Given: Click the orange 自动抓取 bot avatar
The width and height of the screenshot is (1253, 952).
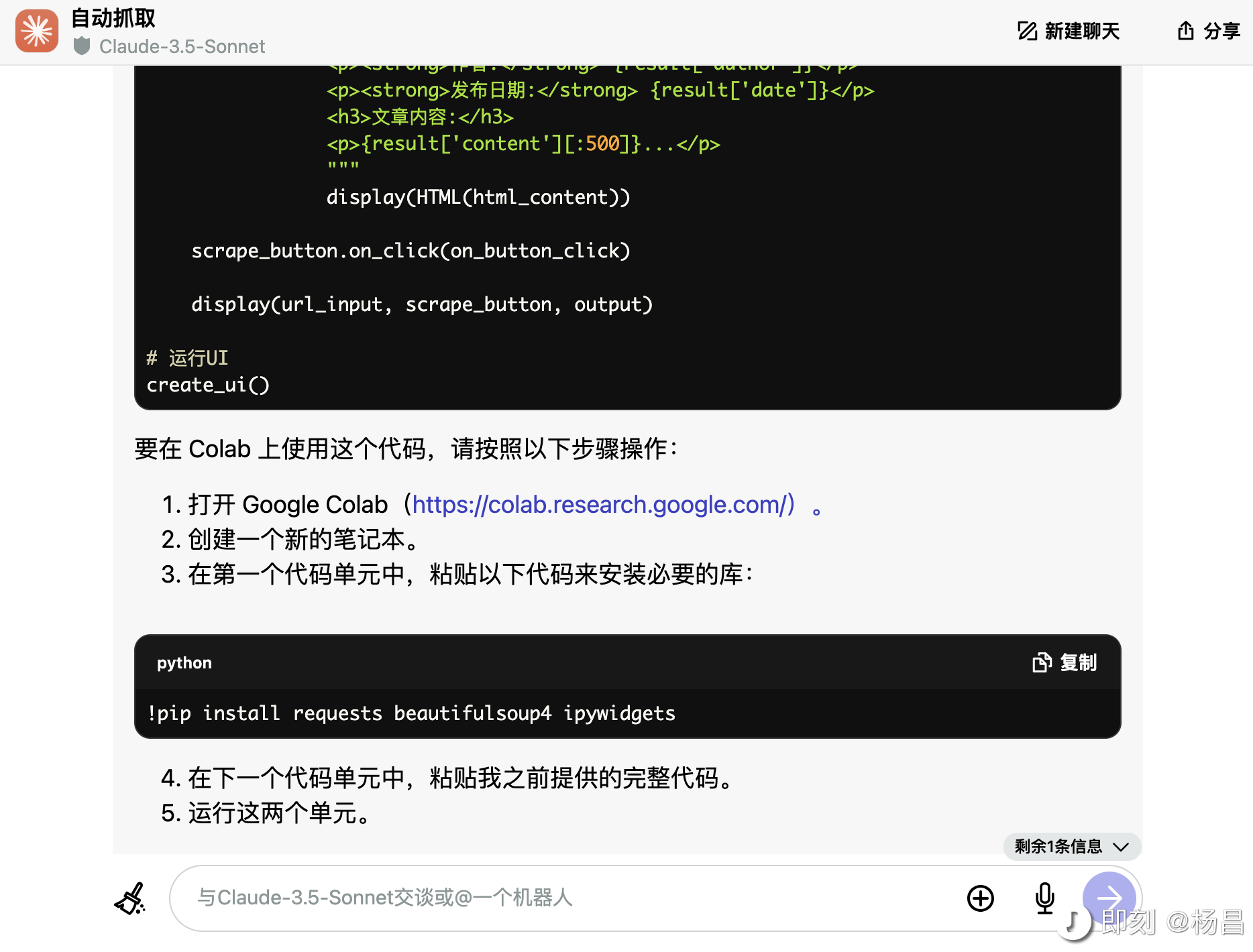Looking at the screenshot, I should coord(36,31).
